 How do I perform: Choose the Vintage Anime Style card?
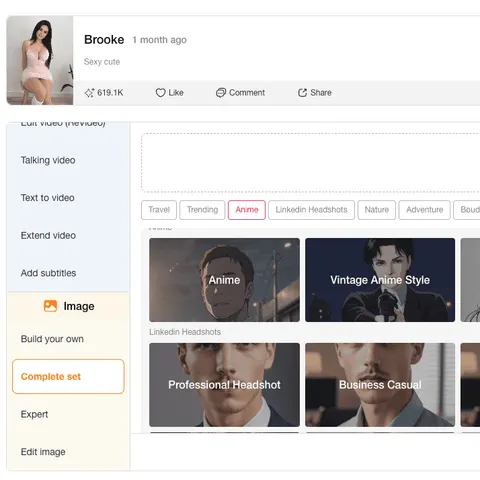click(x=380, y=280)
